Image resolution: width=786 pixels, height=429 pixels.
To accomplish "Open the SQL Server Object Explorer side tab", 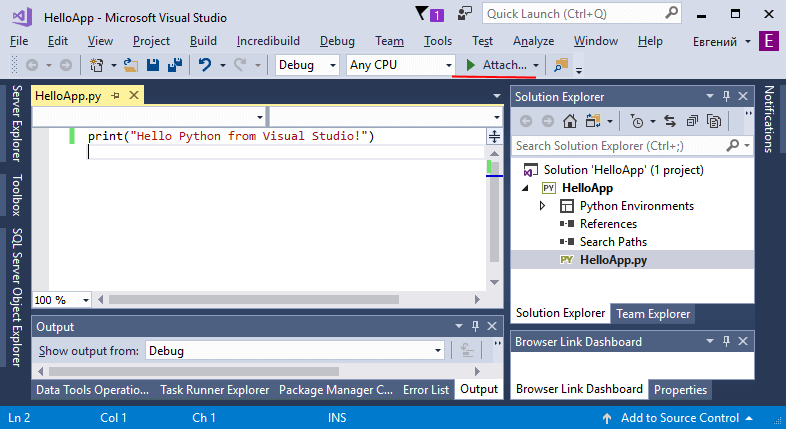I will [17, 297].
